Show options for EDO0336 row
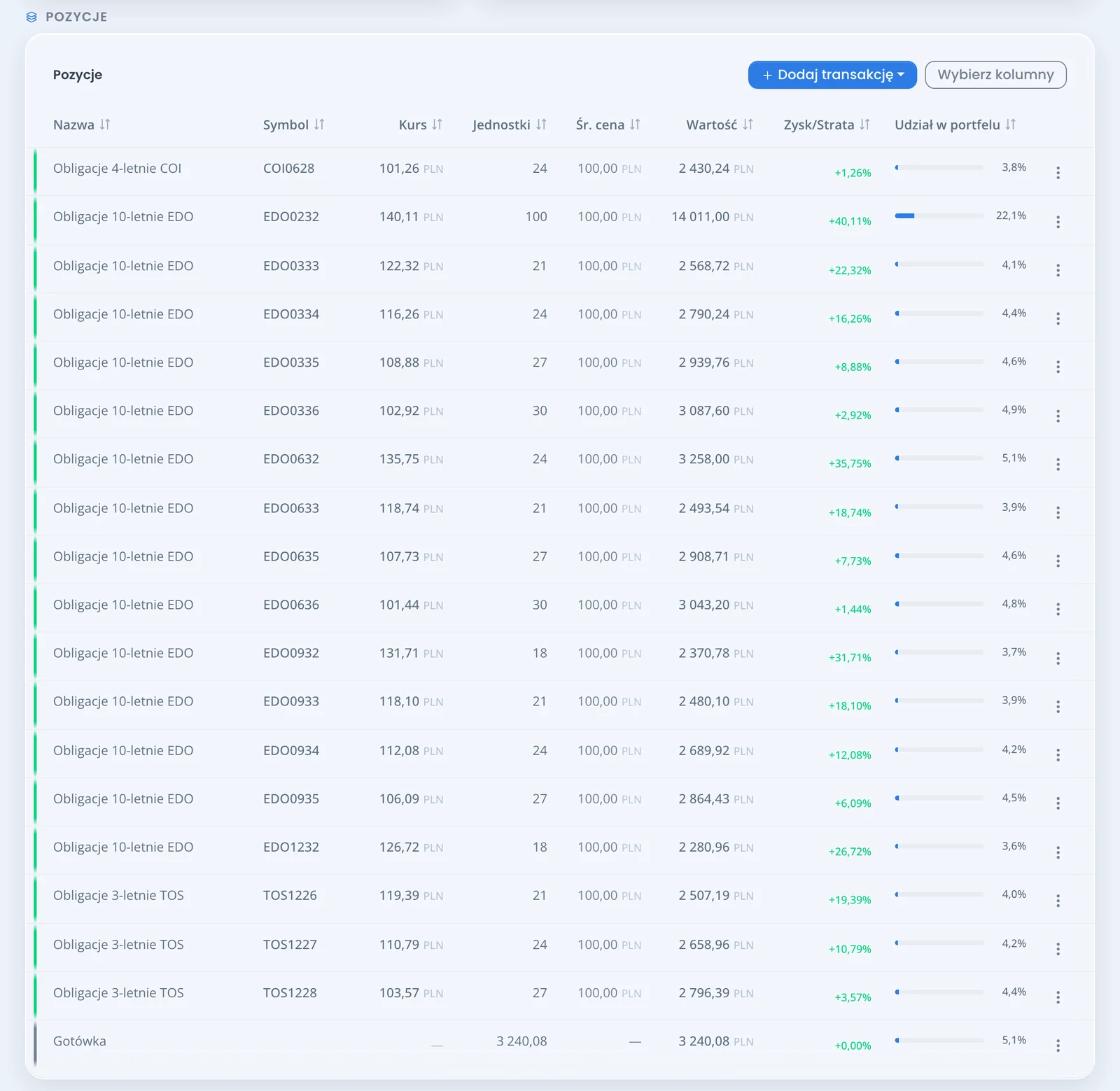This screenshot has height=1091, width=1120. (1058, 416)
